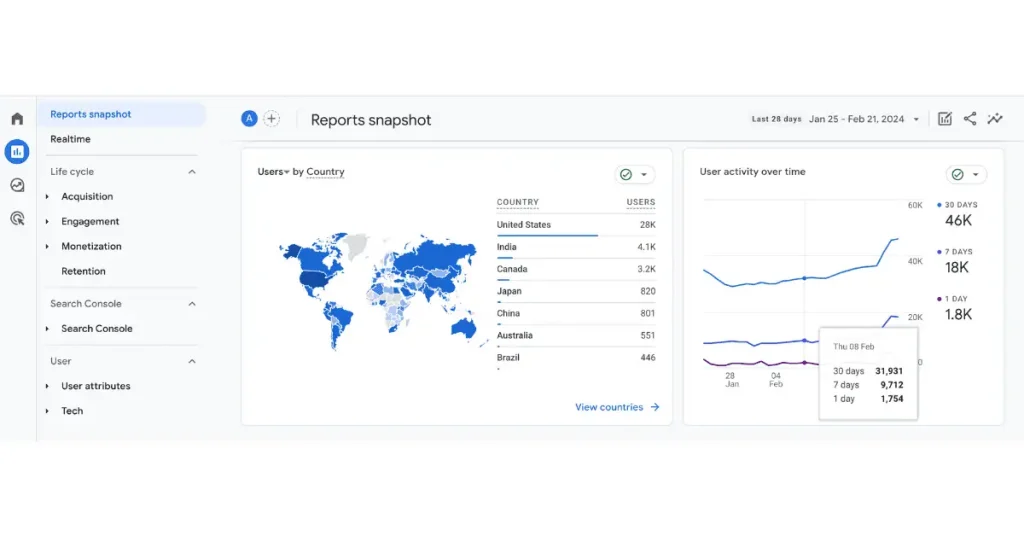This screenshot has height=536, width=1024.
Task: Open Monetization reports
Action: tap(91, 246)
